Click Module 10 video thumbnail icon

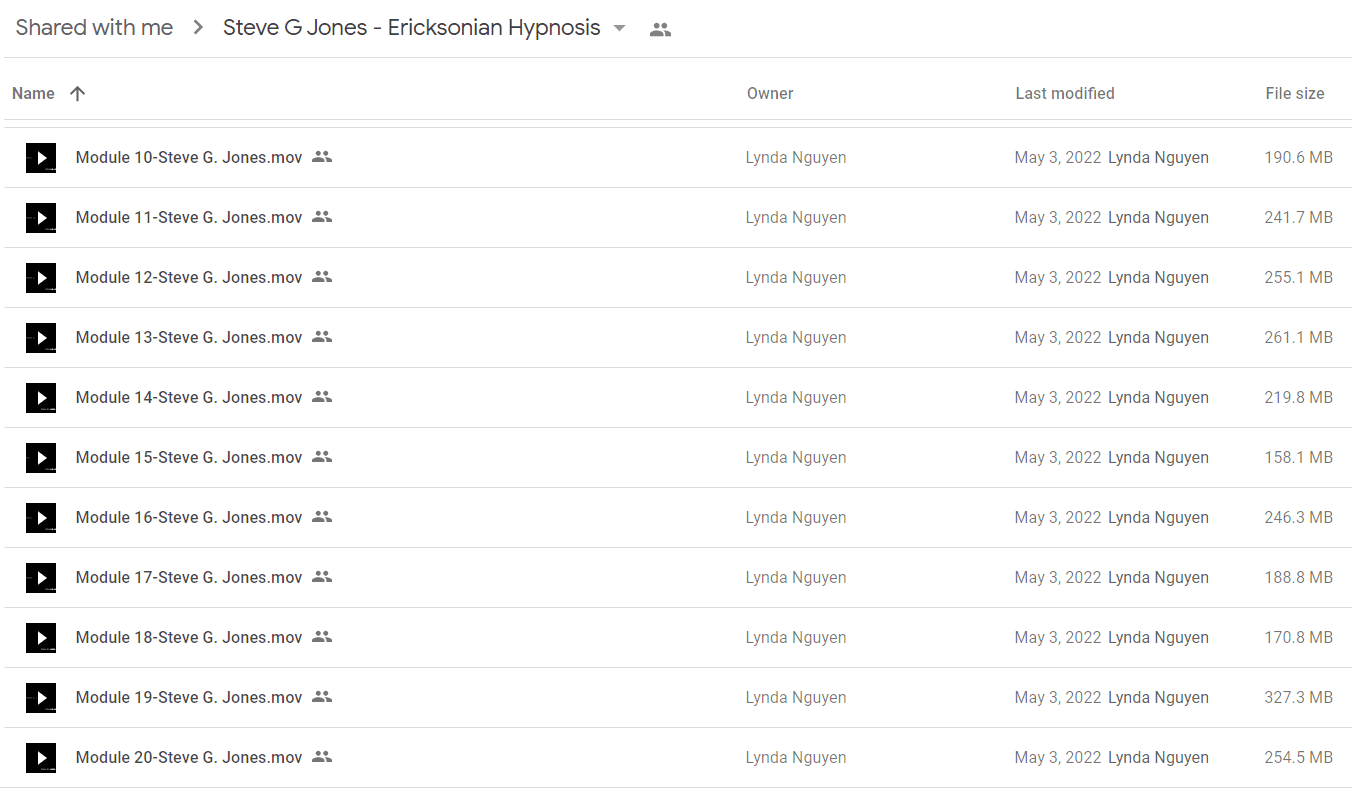click(41, 157)
